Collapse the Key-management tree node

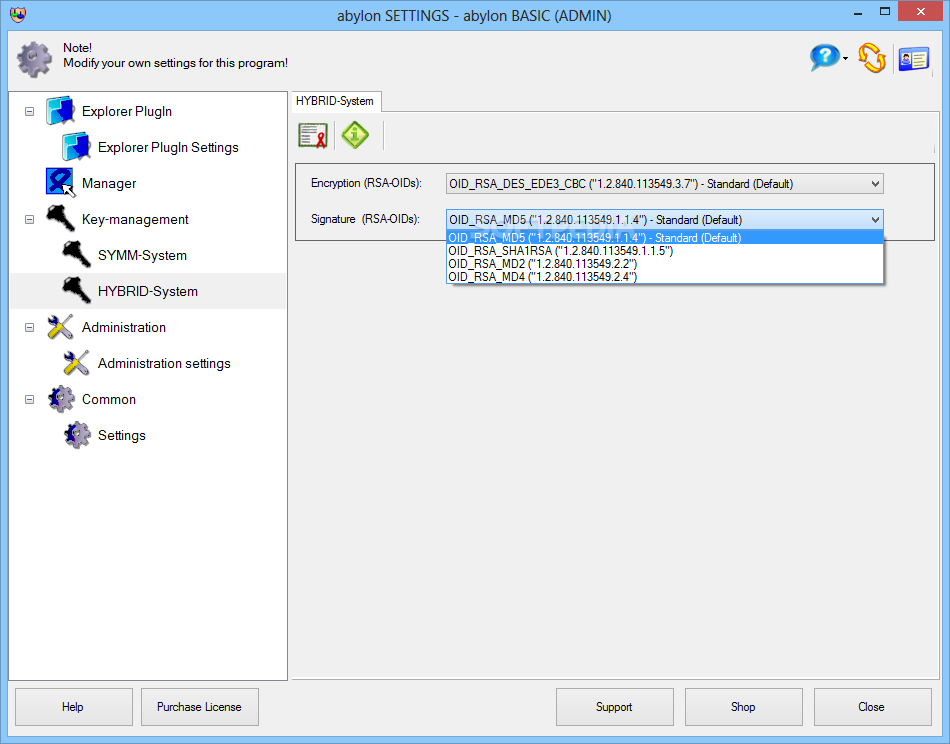29,219
